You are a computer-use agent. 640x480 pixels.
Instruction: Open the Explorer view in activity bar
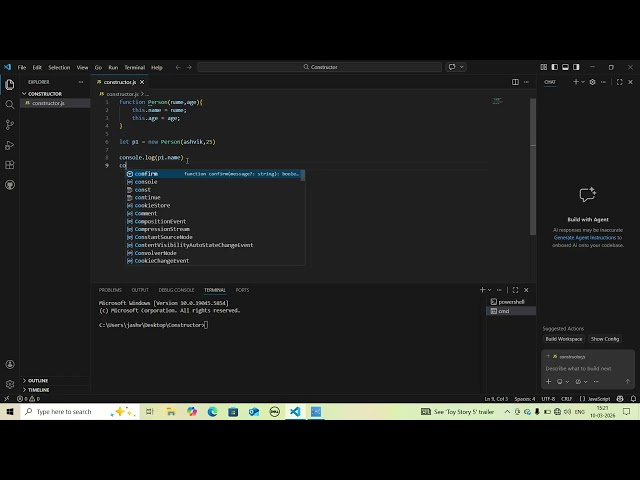tap(10, 84)
